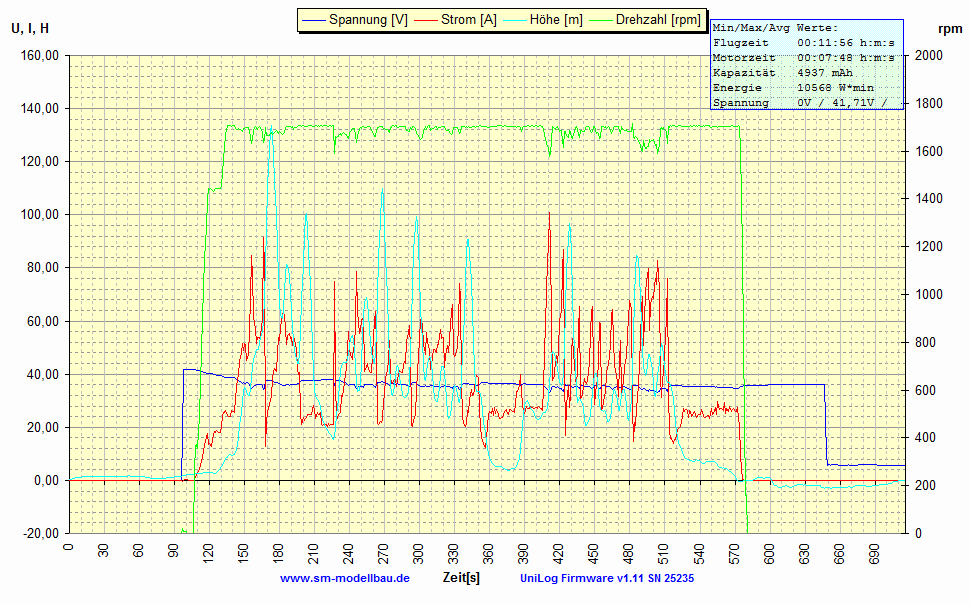Click the Energie row in stats box
This screenshot has width=970, height=604.
click(793, 88)
